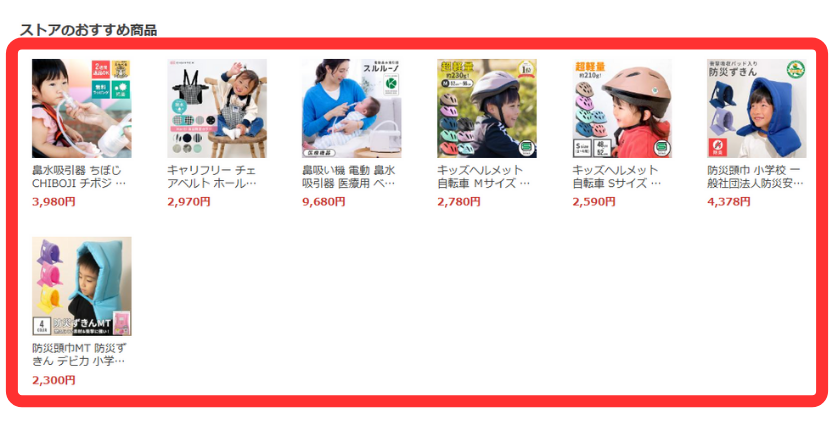Open the blue 防災ずきん hood thumbnail
This screenshot has height=427, width=834.
pos(757,108)
